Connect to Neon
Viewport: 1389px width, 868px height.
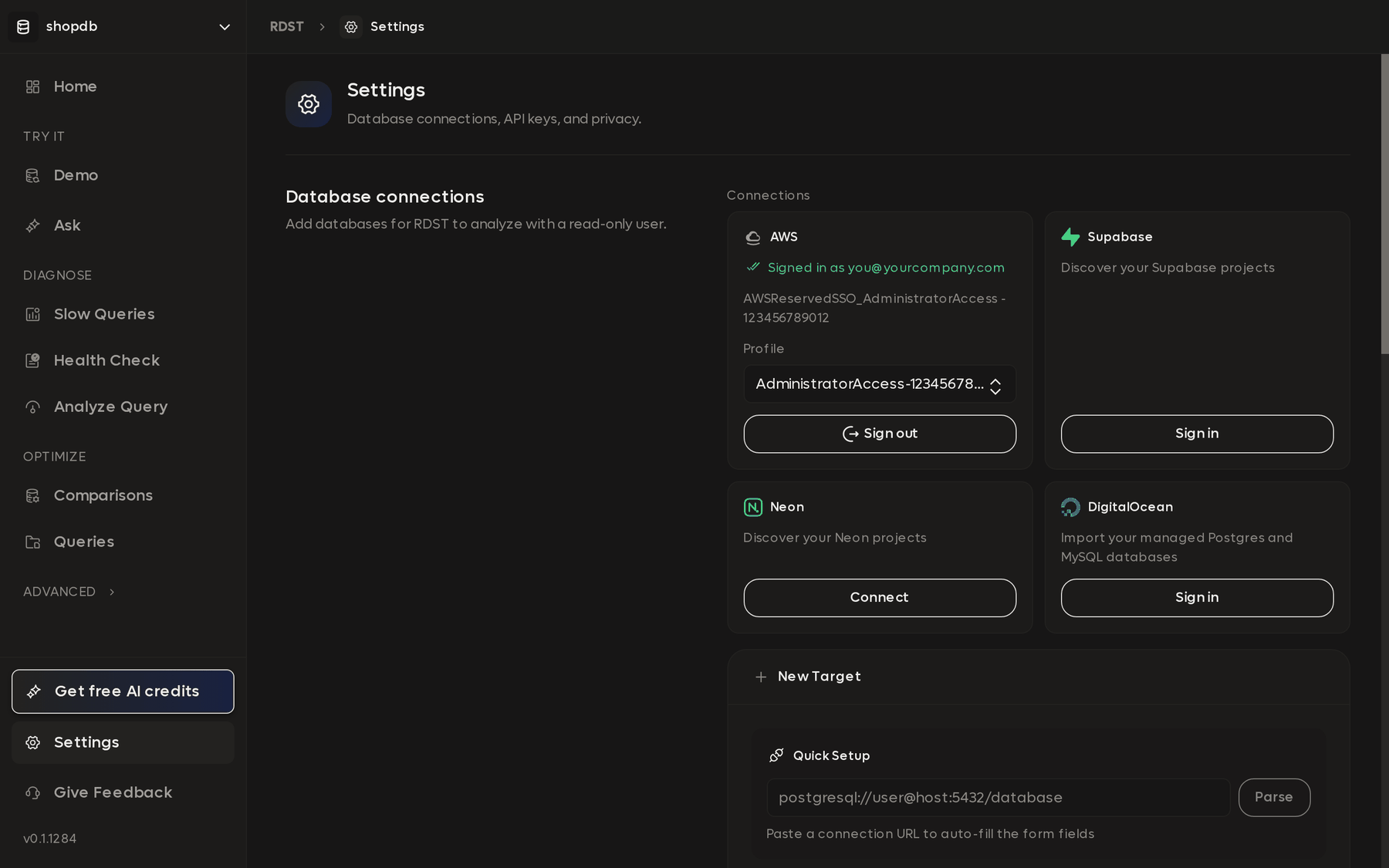coord(880,598)
